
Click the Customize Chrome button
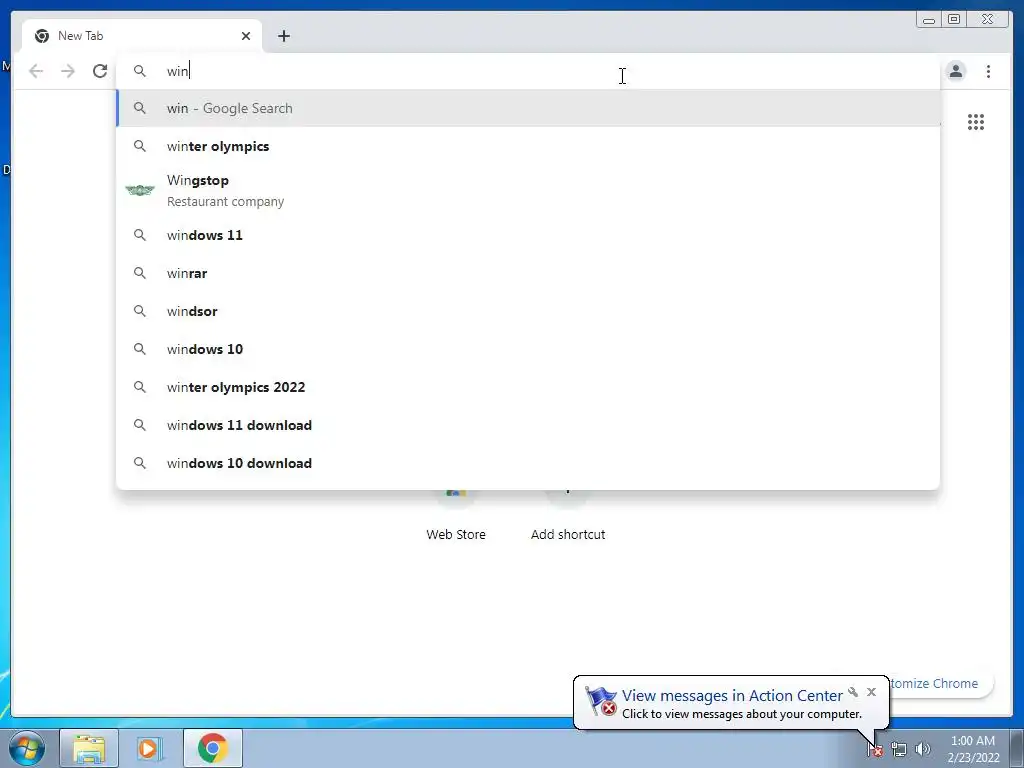(x=940, y=683)
